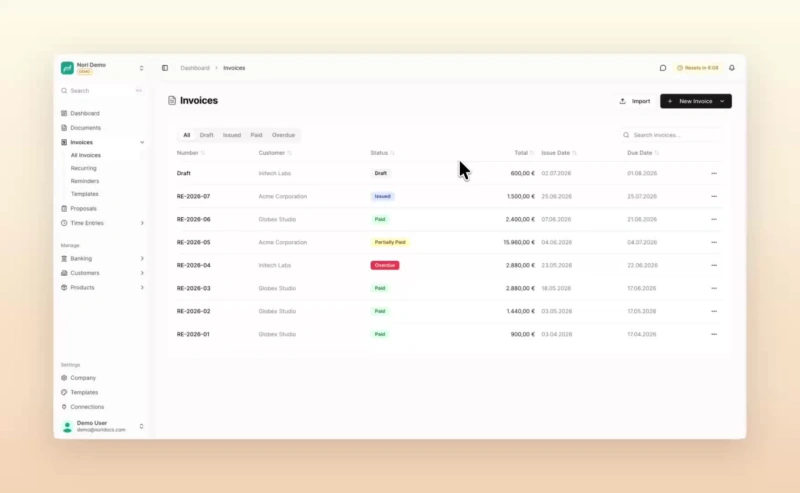The width and height of the screenshot is (800, 493).
Task: Open invoice Templates submenu item
Action: [x=85, y=194]
